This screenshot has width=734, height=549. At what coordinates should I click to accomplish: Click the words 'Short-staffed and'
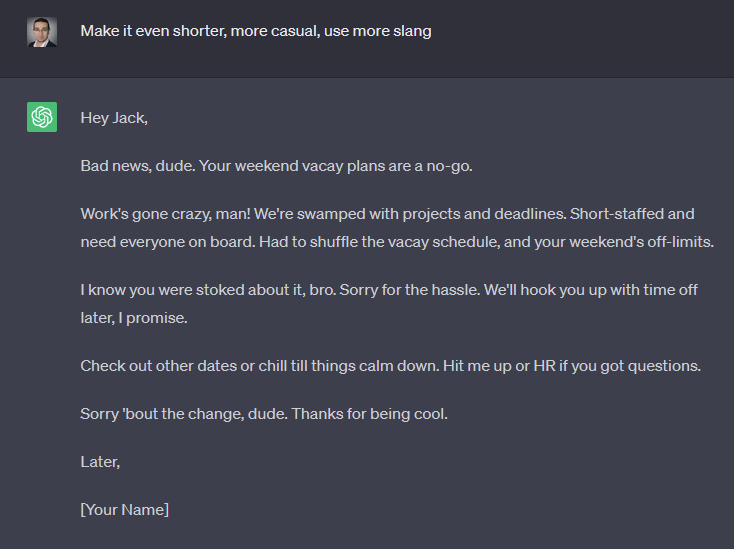[x=632, y=214]
